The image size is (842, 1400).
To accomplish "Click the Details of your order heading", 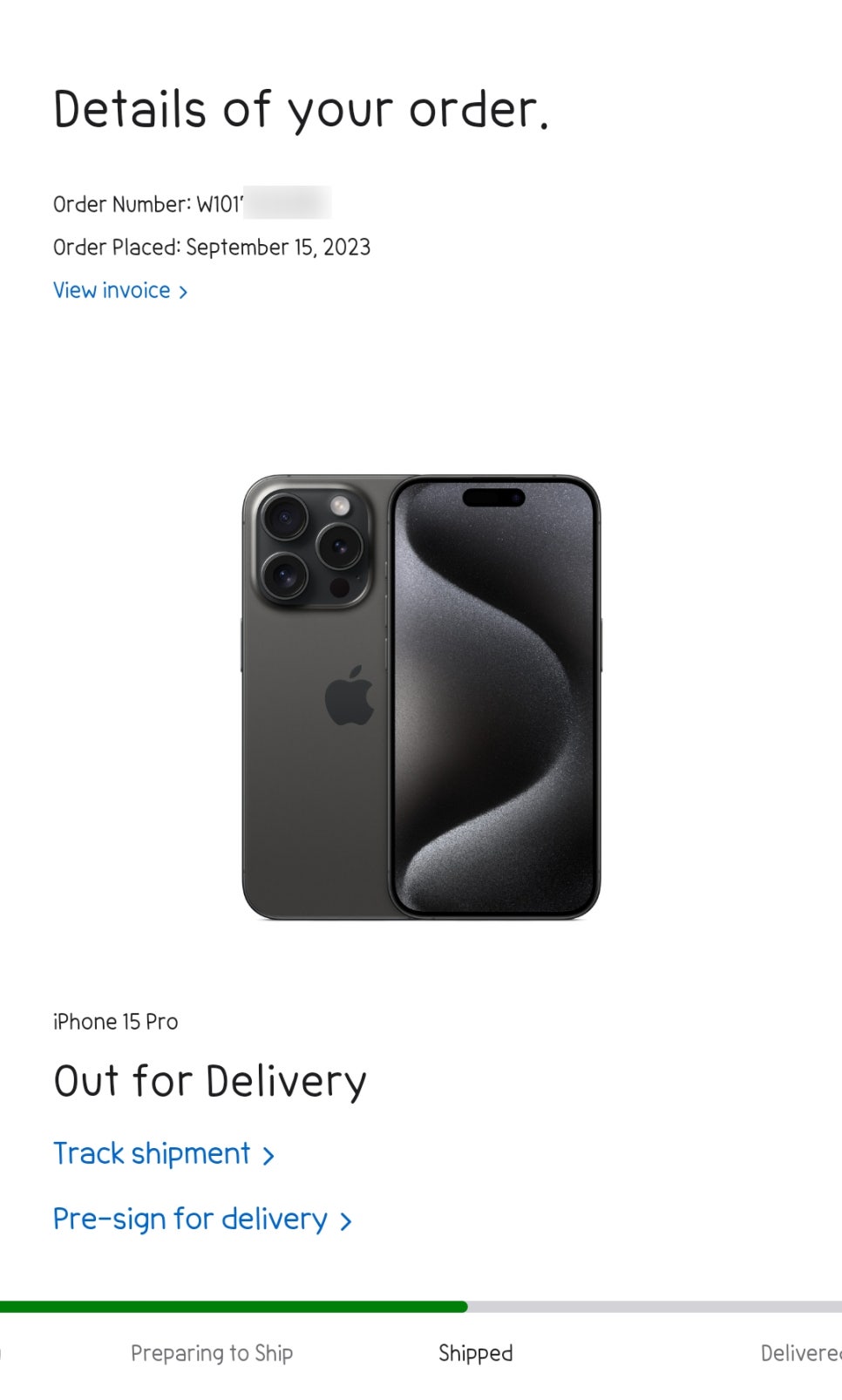I will tap(301, 111).
